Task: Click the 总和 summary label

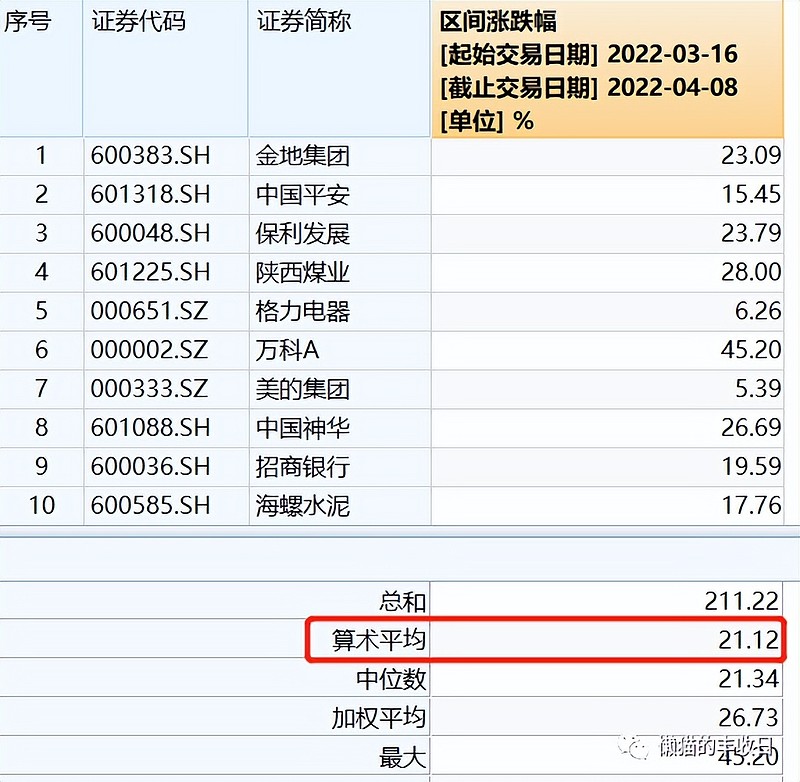Action: 402,601
